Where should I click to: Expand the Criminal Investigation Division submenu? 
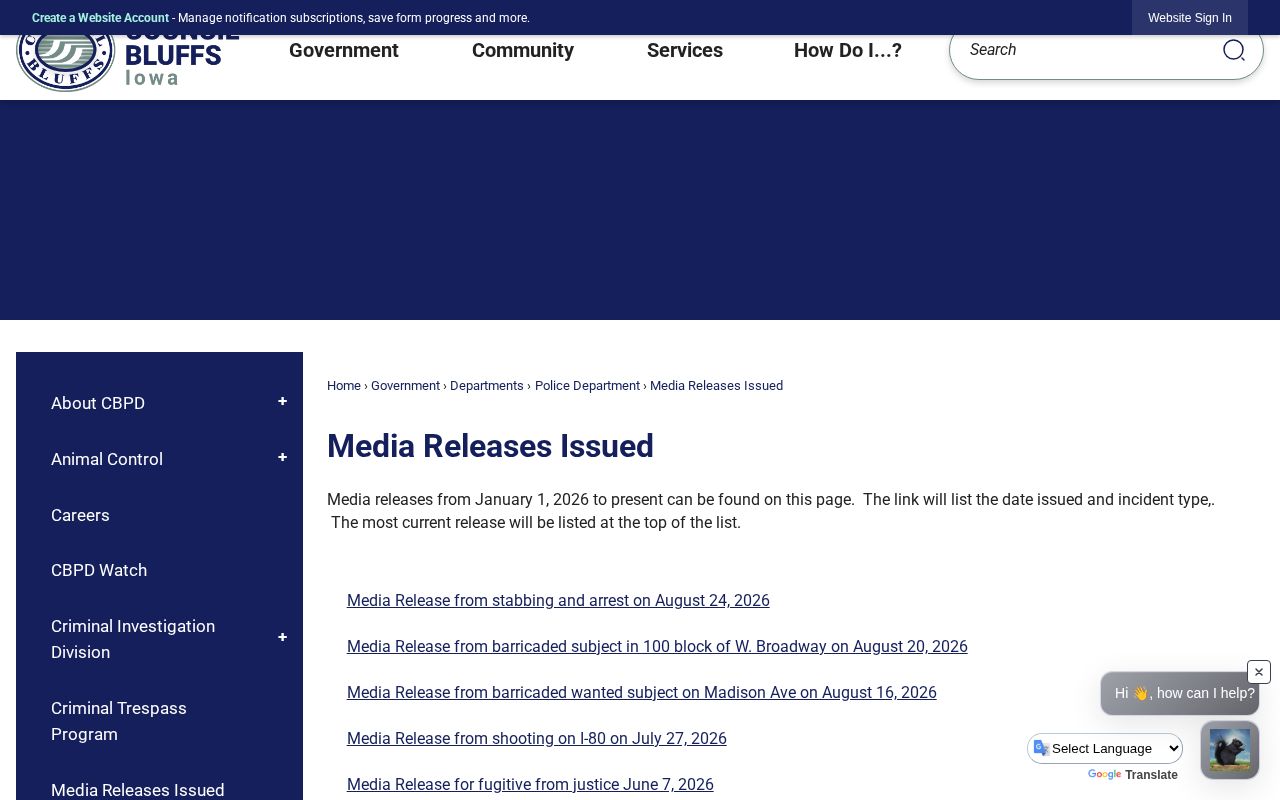coord(282,638)
